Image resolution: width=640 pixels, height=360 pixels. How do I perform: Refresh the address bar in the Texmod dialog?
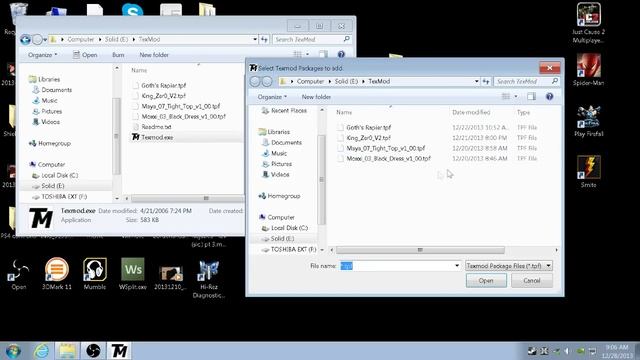tap(486, 82)
